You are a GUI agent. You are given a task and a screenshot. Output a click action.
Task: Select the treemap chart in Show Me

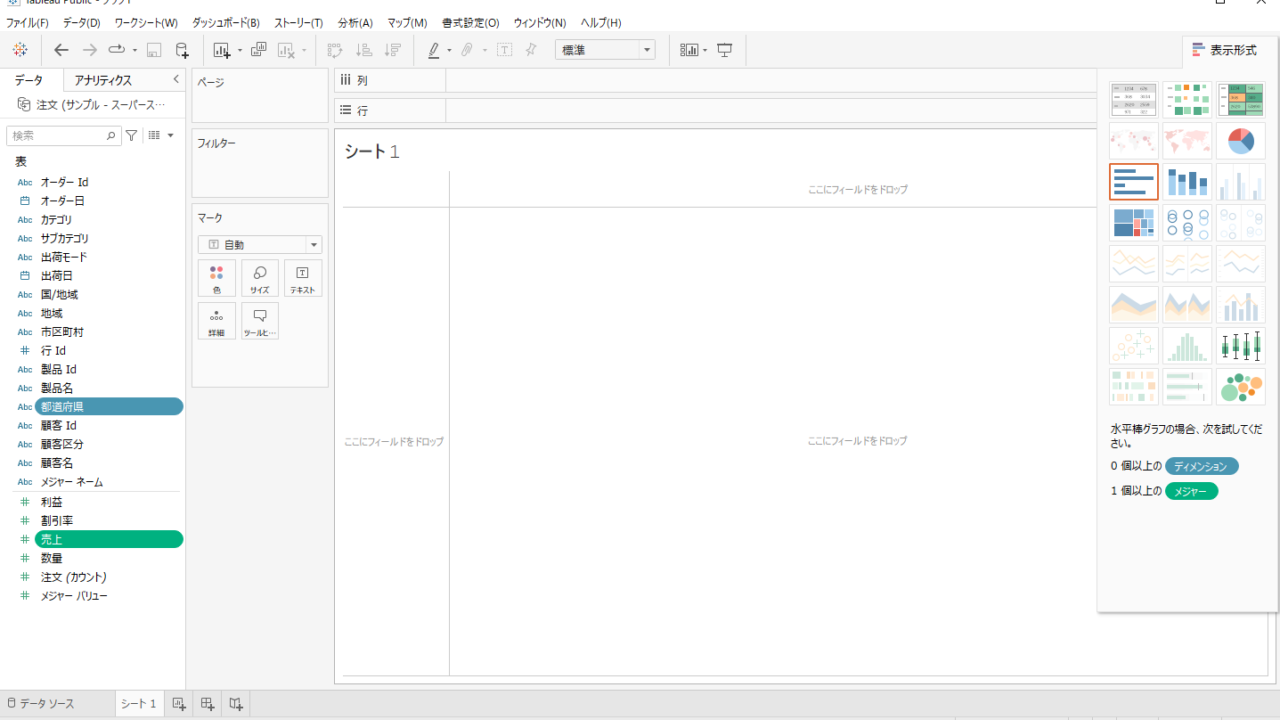point(1134,223)
